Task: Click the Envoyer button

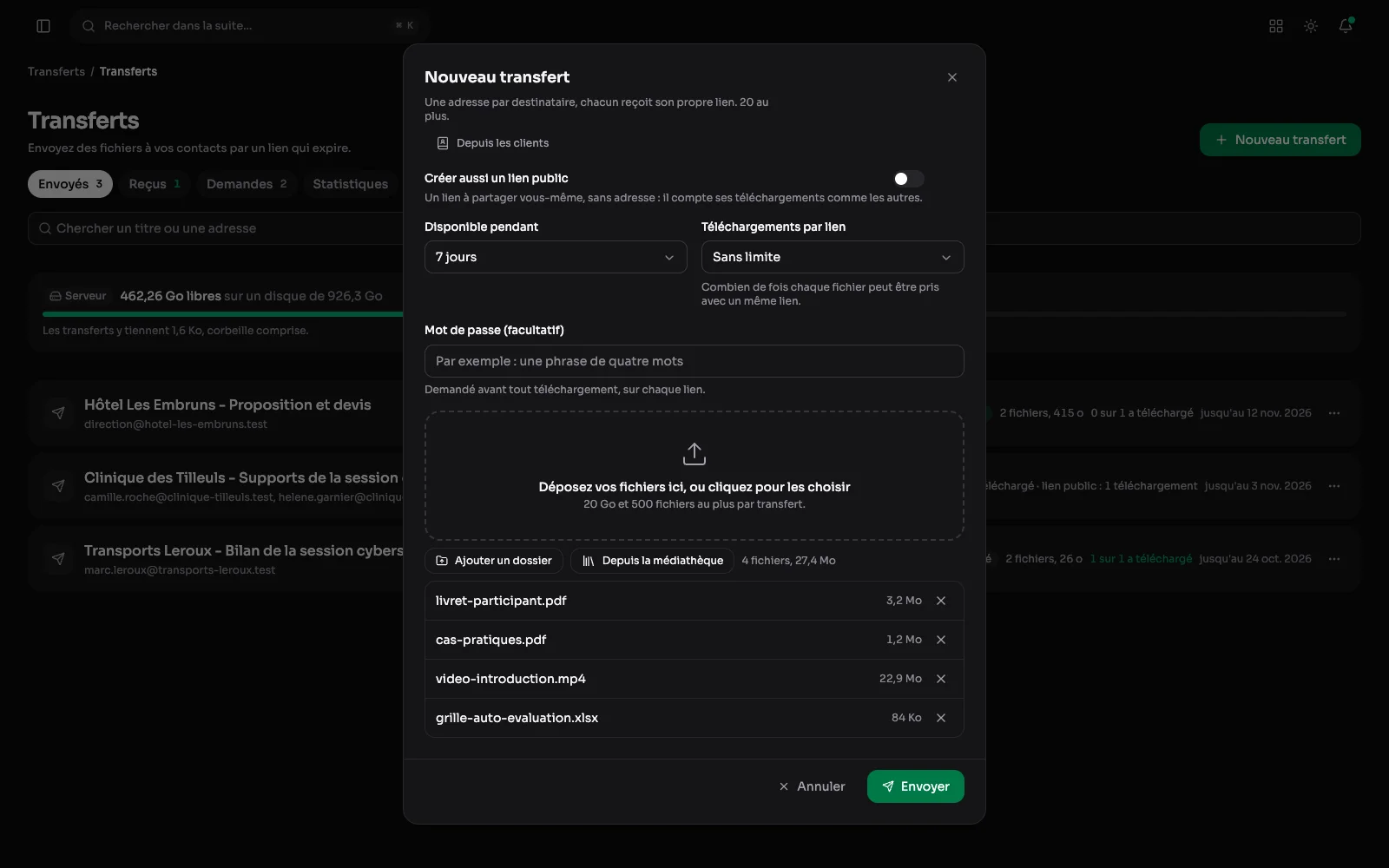Action: pyautogui.click(x=916, y=786)
